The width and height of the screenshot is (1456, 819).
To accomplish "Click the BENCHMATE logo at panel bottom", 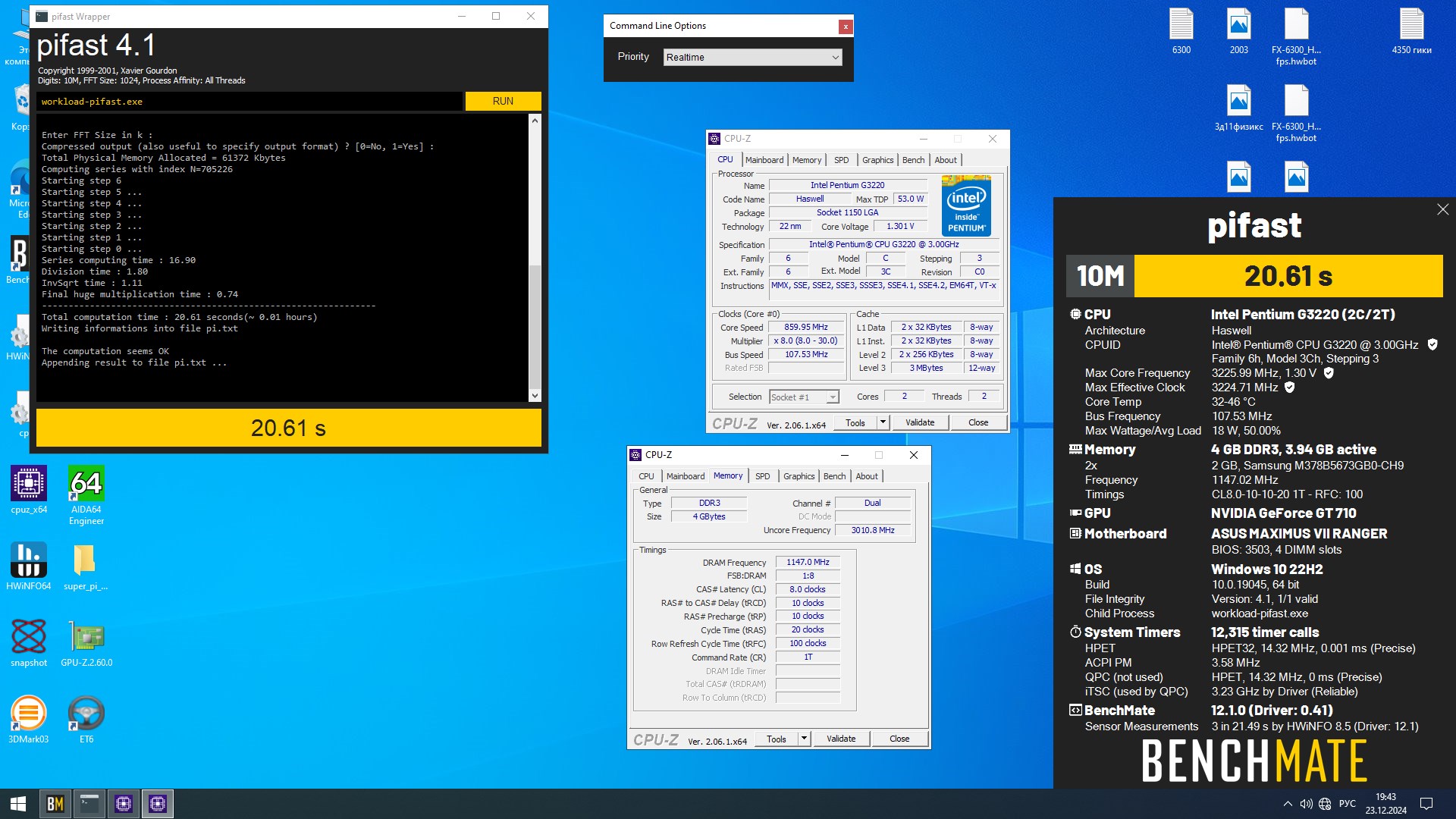I will click(x=1254, y=761).
